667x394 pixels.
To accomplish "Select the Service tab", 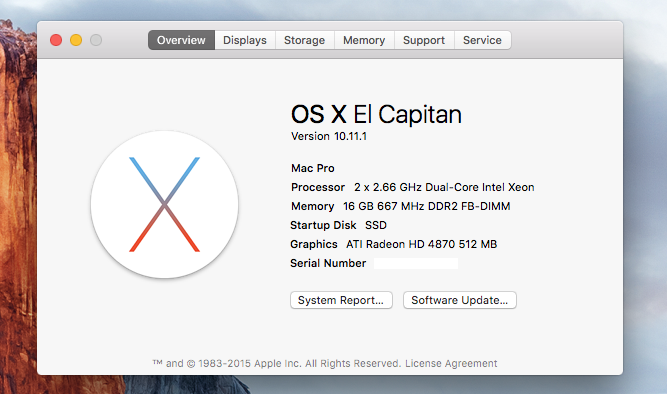I will (x=482, y=40).
